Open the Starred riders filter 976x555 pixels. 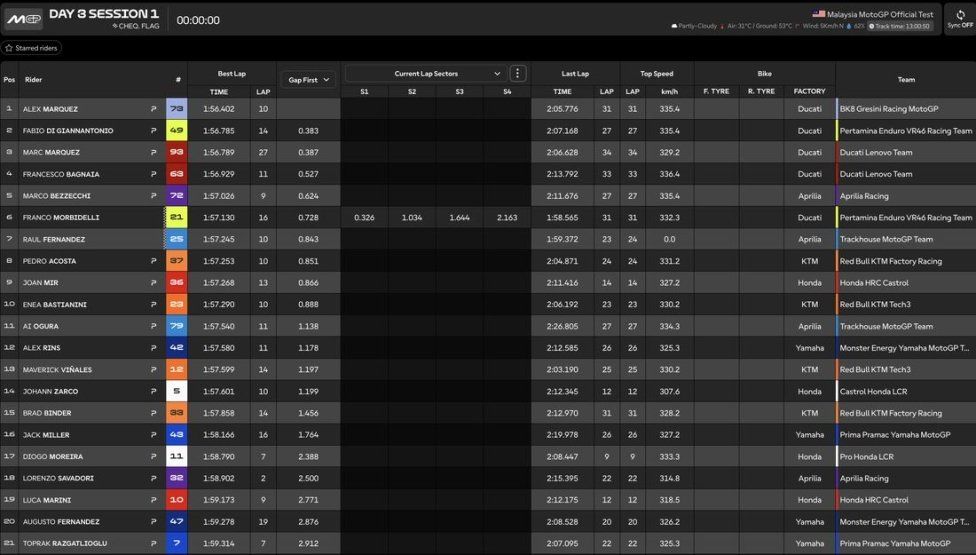pyautogui.click(x=31, y=48)
